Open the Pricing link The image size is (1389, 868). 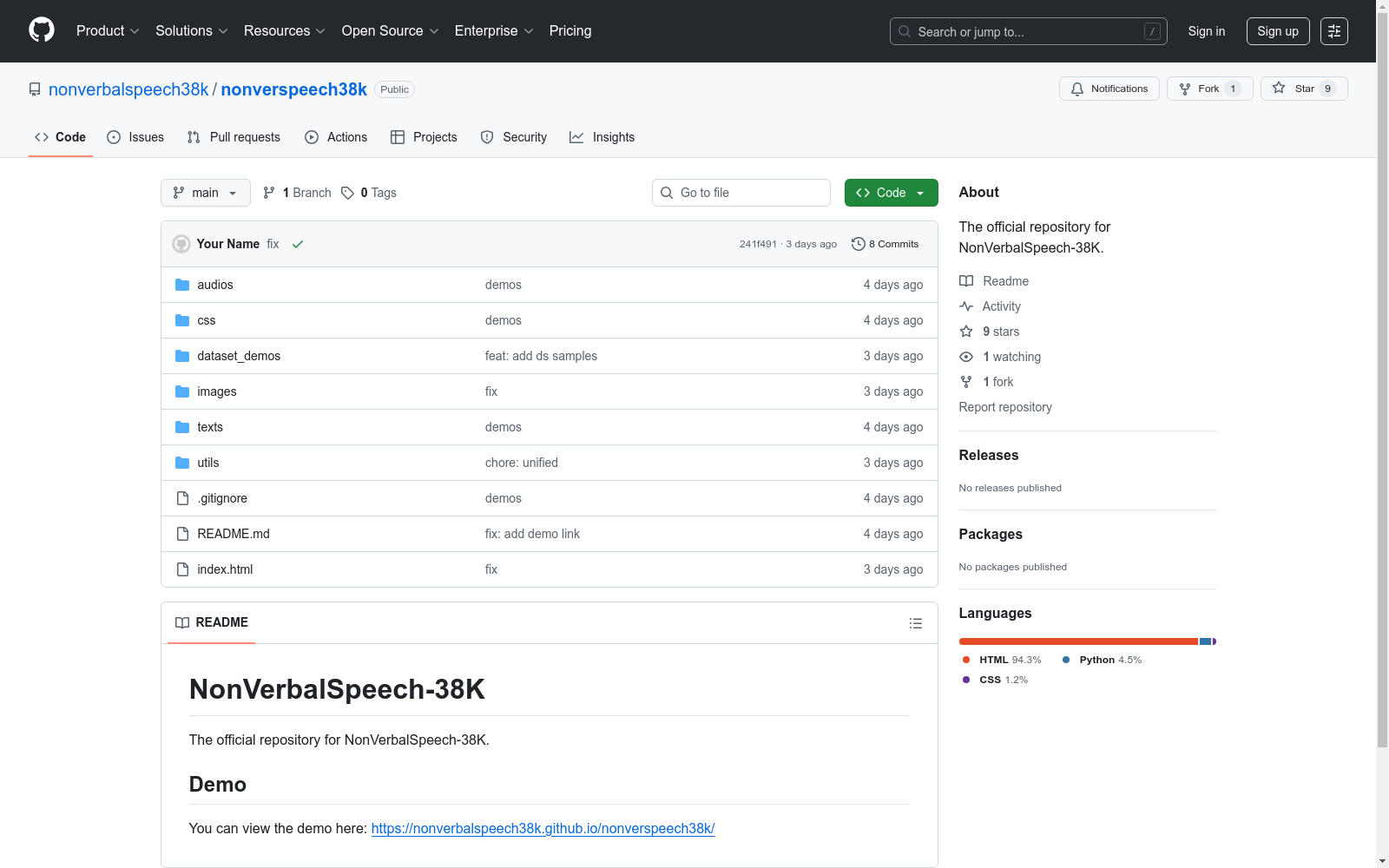570,31
